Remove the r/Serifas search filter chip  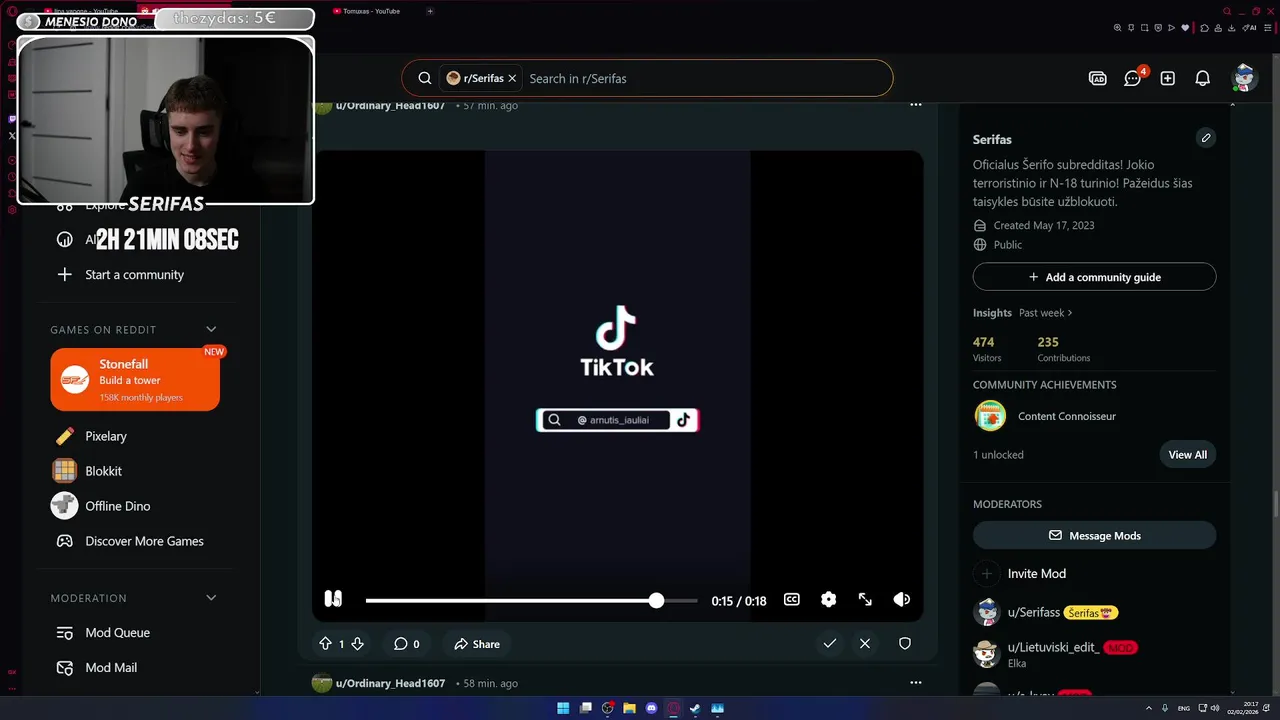(x=512, y=78)
